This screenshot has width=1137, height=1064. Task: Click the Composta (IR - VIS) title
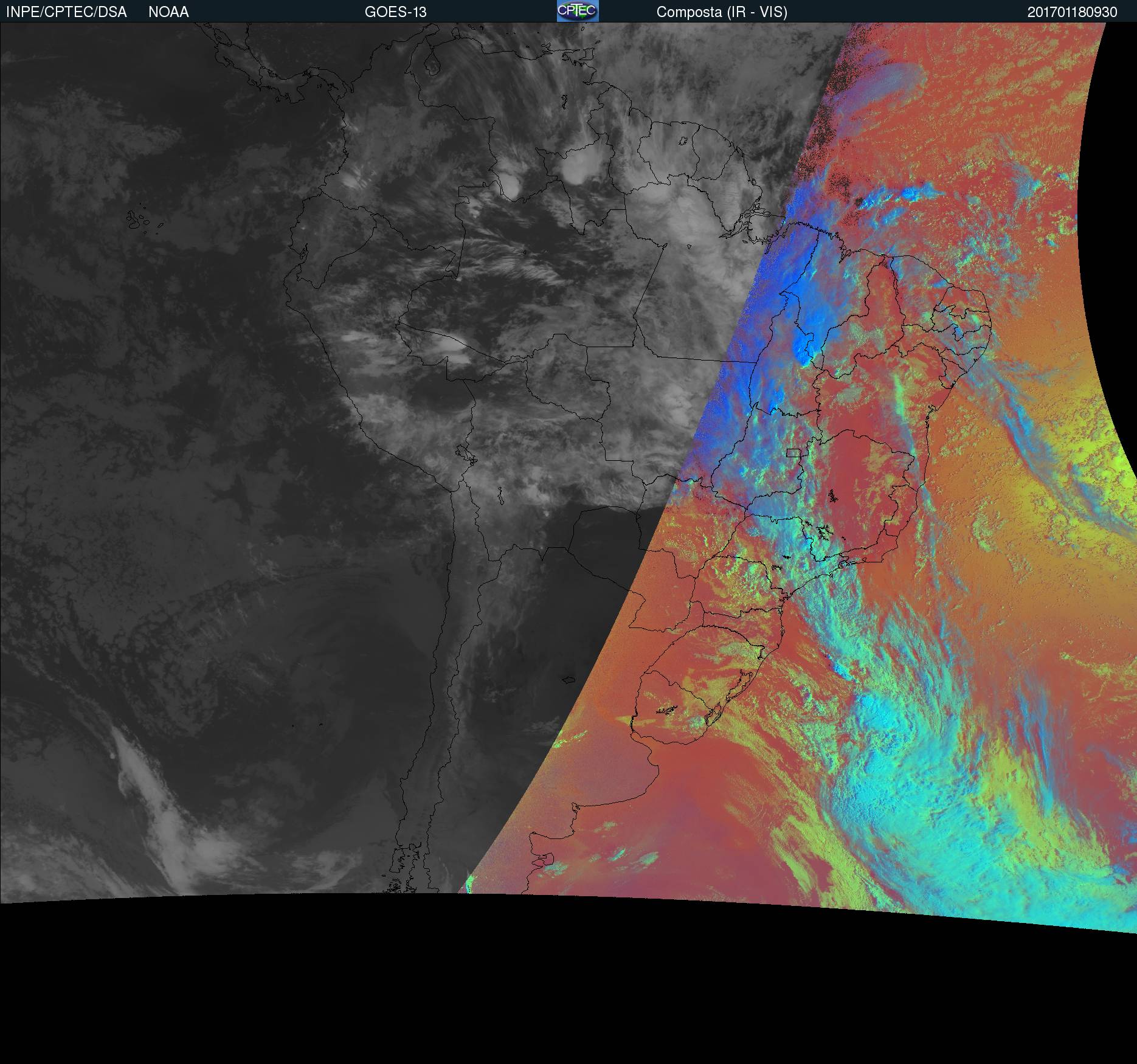pyautogui.click(x=722, y=12)
